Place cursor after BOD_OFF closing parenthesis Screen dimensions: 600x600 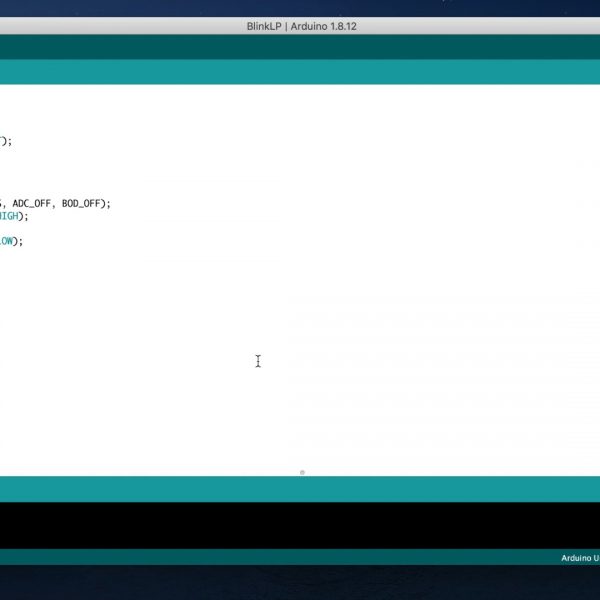coord(109,203)
